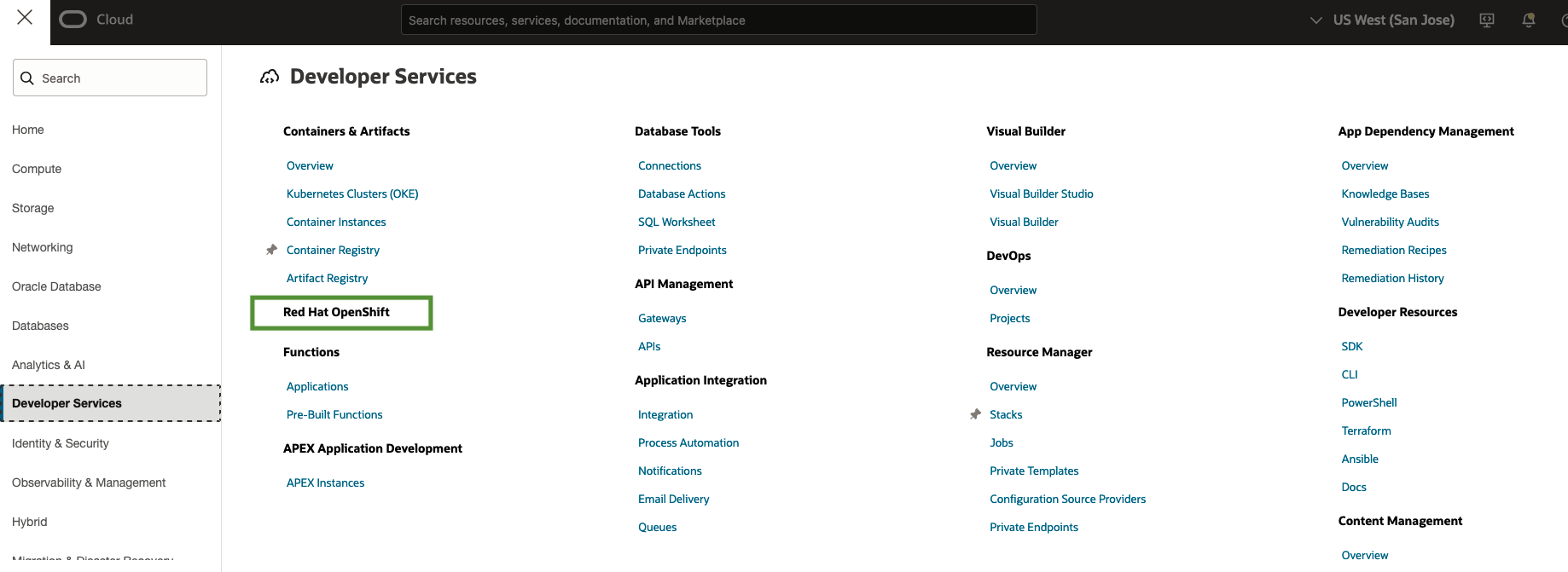Click the pin icon beside Container Registry
1568x572 pixels.
[271, 250]
